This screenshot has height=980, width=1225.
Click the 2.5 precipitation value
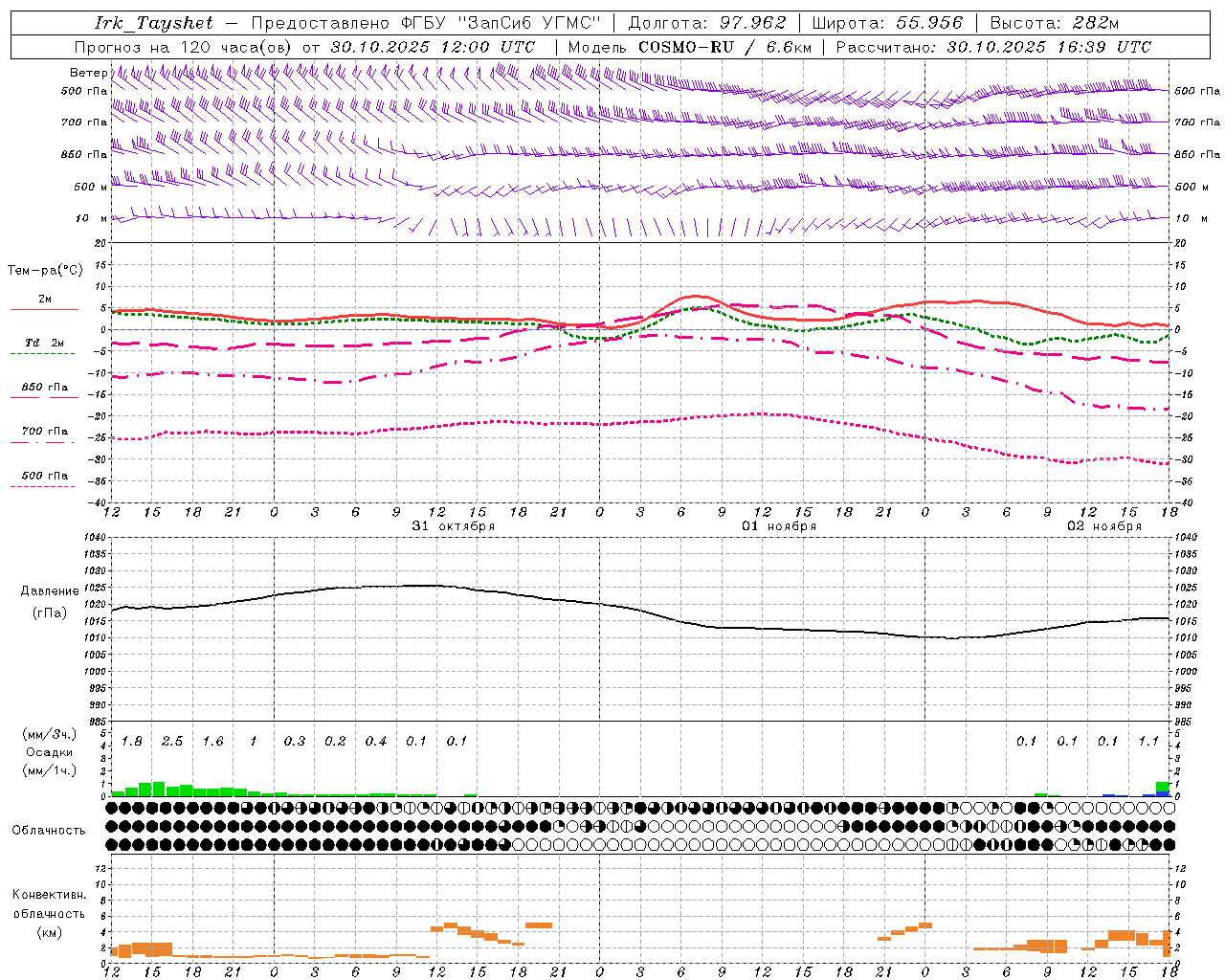172,742
